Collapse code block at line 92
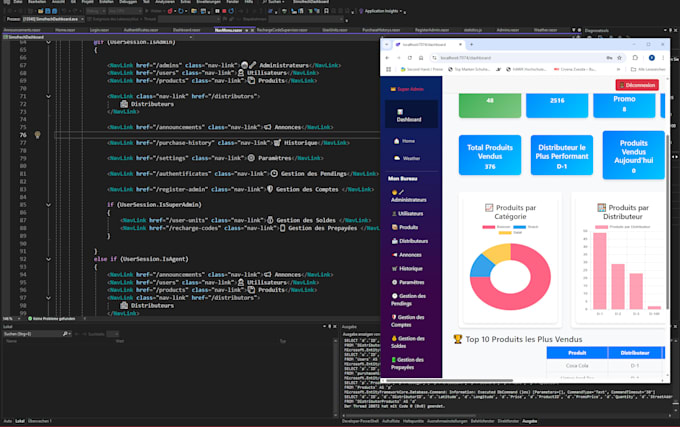The image size is (680, 427). [49, 259]
